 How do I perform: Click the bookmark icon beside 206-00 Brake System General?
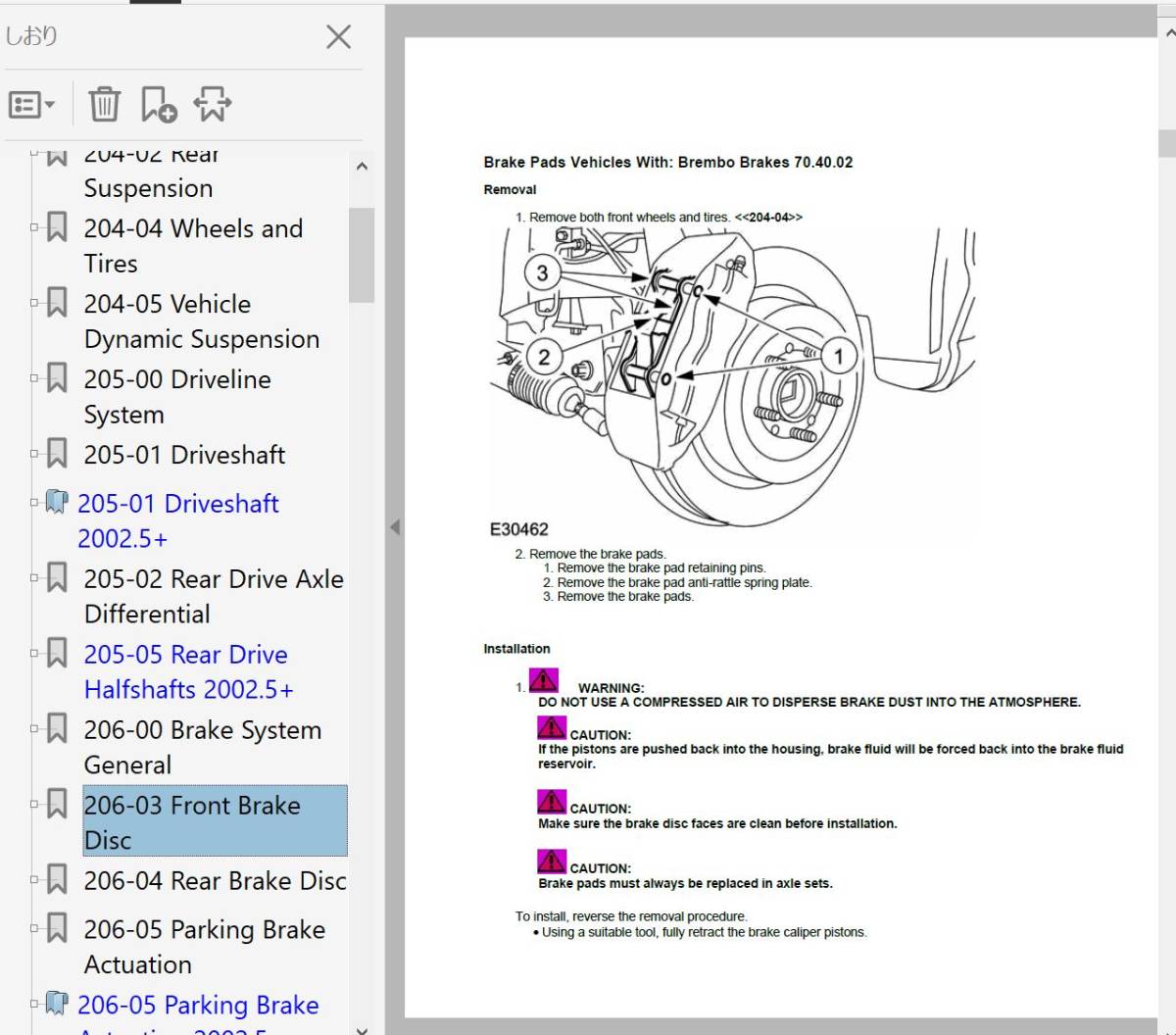[57, 729]
